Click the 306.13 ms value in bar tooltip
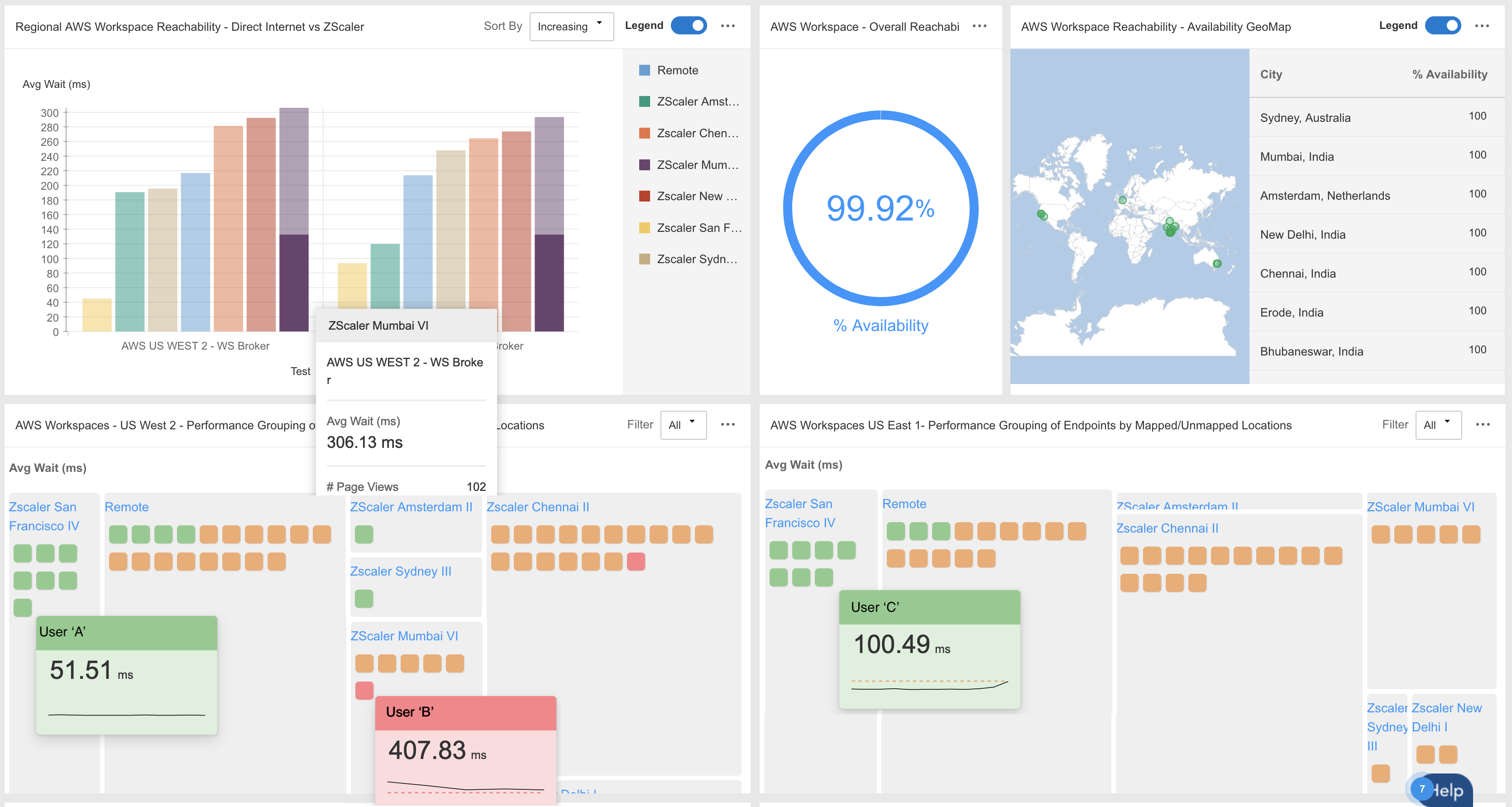The image size is (1512, 807). point(364,442)
